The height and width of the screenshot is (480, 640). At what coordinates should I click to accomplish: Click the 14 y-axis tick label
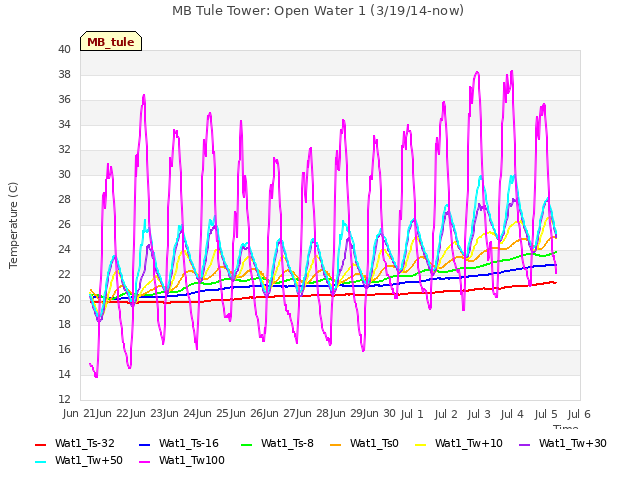click(64, 375)
